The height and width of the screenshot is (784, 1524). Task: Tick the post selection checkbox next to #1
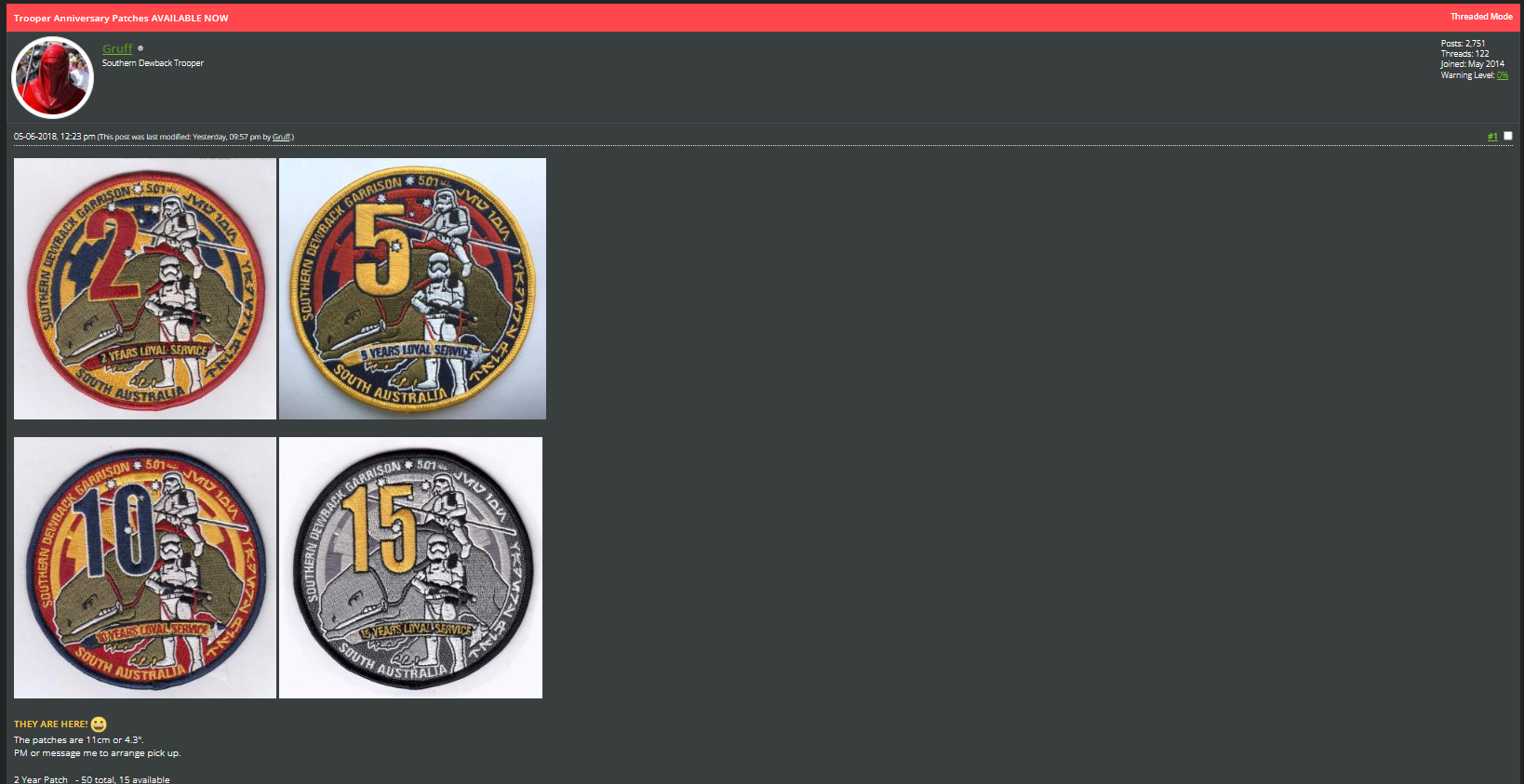1508,136
